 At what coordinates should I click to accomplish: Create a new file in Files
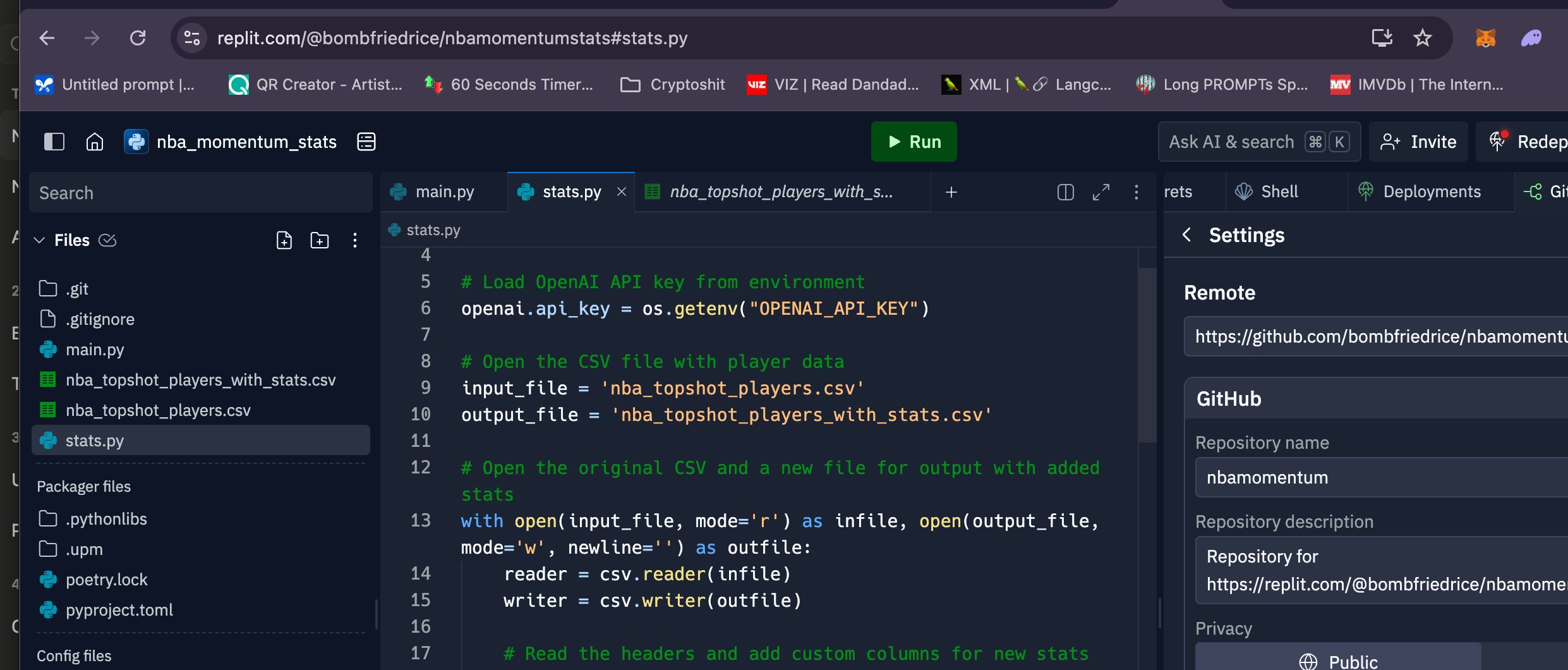[284, 240]
